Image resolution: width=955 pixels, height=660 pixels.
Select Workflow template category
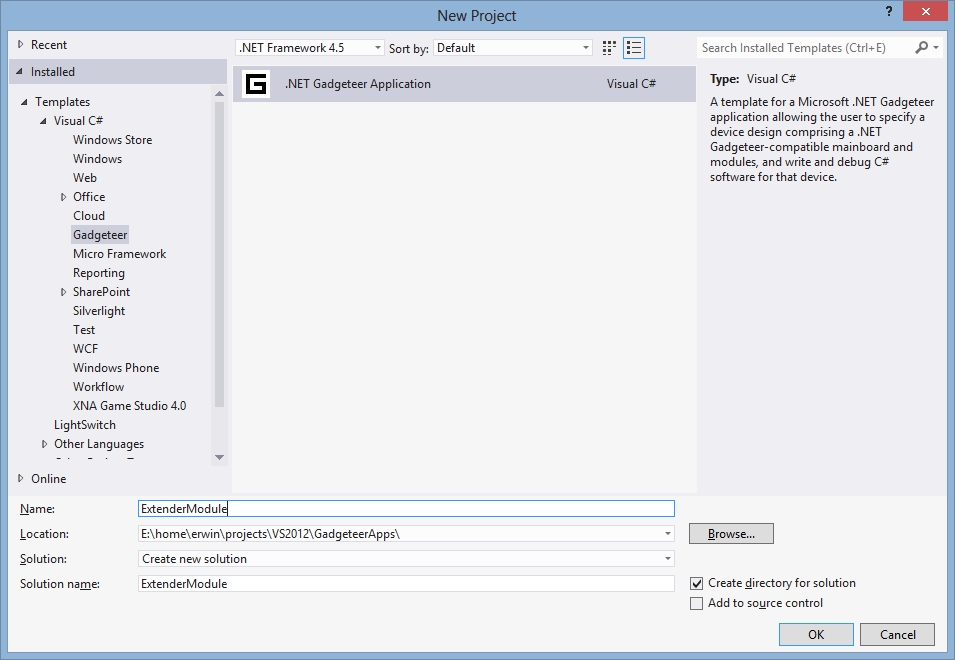(98, 387)
